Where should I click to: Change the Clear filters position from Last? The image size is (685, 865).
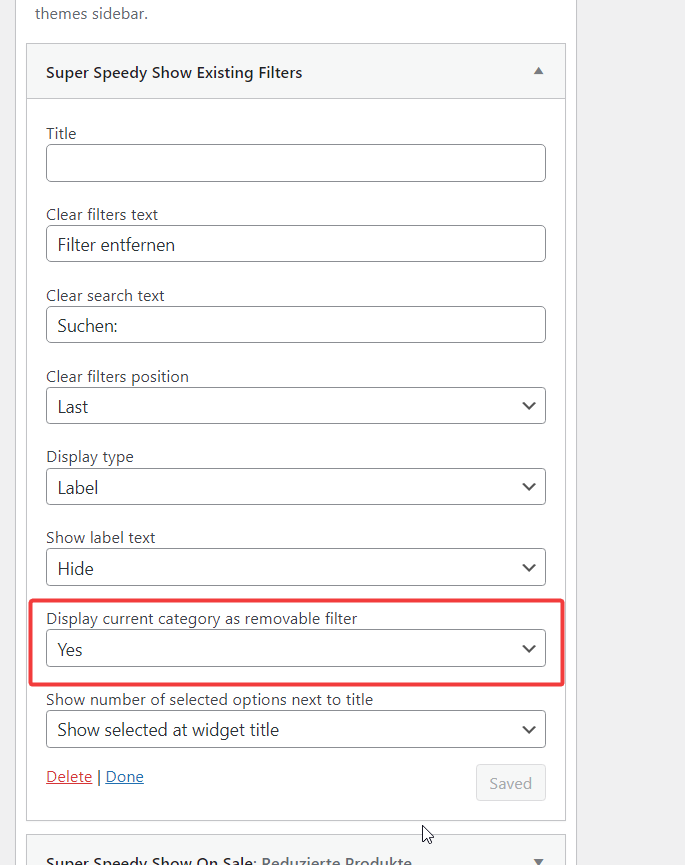click(295, 405)
